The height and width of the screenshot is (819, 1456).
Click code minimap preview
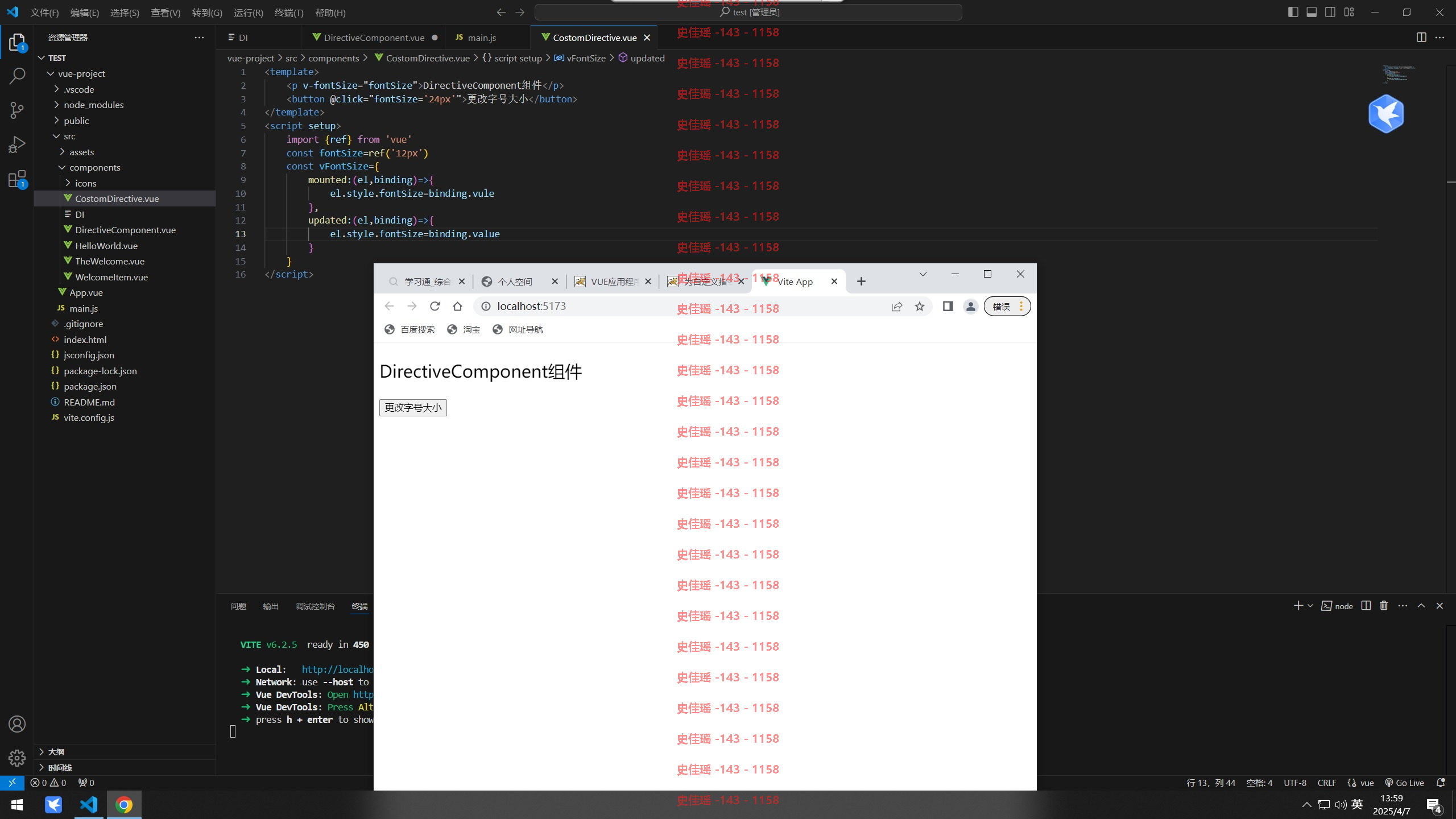click(1398, 74)
